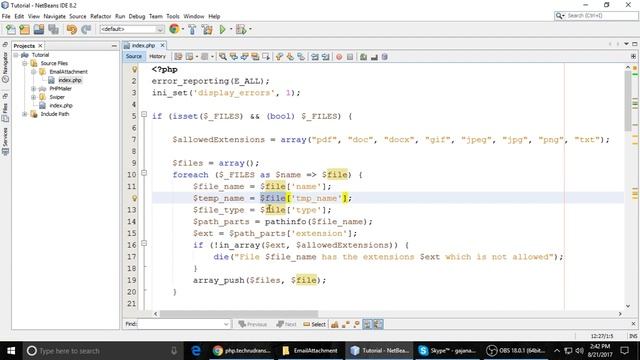Viewport: 640px width, 360px height.
Task: Click the Previous button in find bar
Action: 252,324
